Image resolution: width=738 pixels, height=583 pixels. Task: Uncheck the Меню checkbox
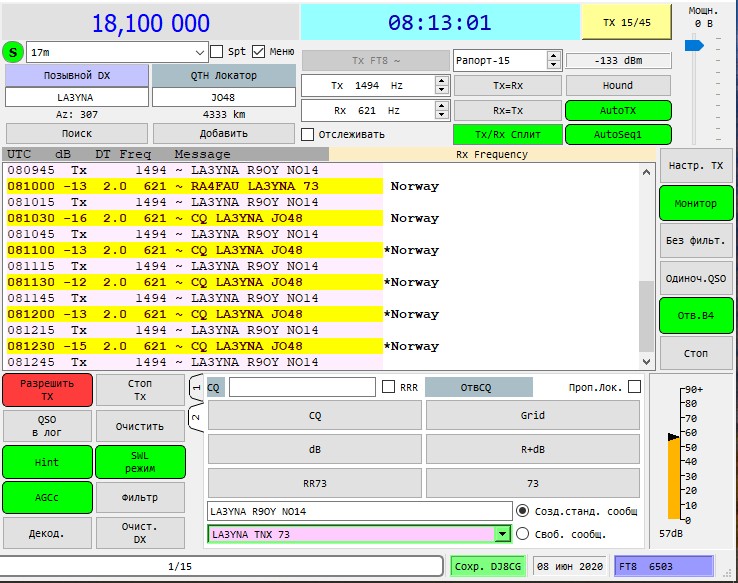click(x=259, y=52)
